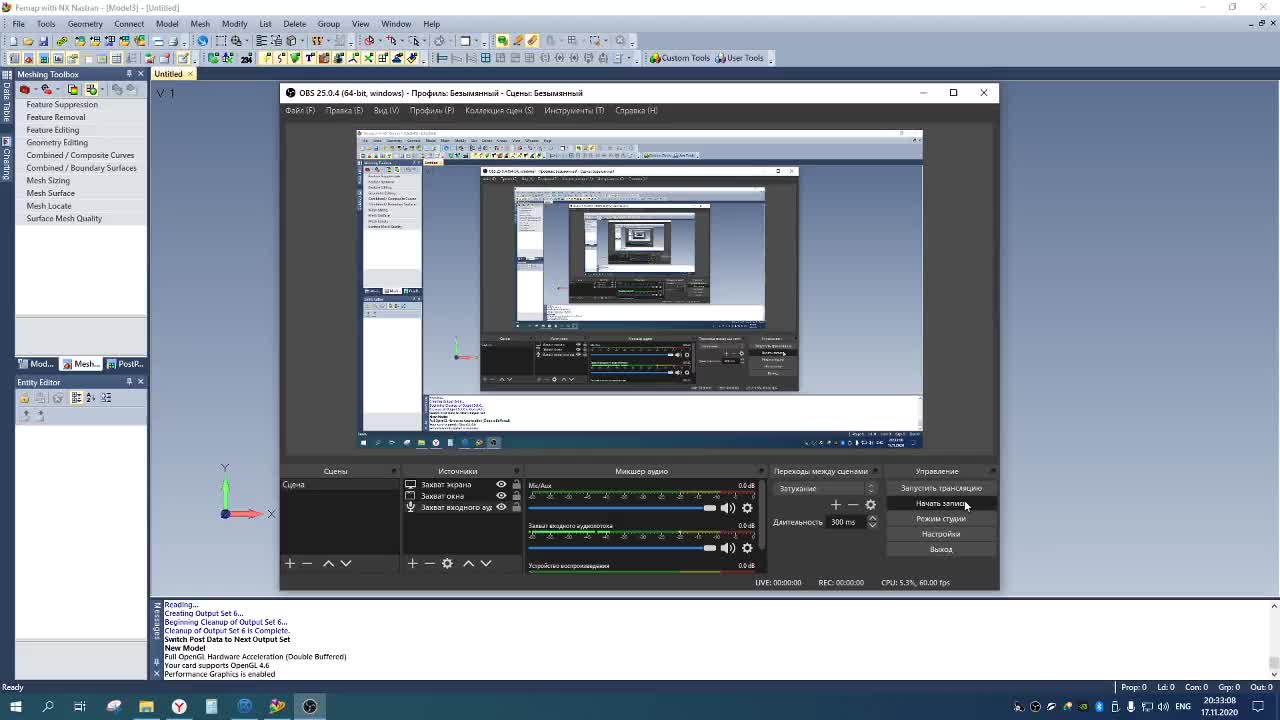This screenshot has height=720, width=1280.
Task: Mute Захват входного аудиопотока channel
Action: pos(728,548)
